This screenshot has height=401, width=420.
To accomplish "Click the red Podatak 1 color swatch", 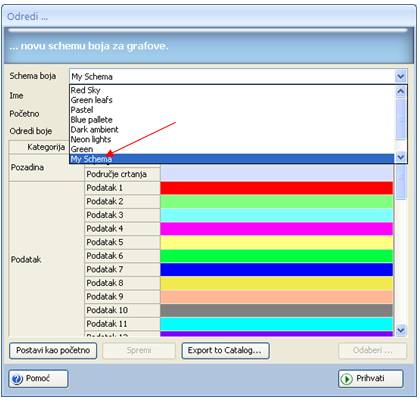I will [x=277, y=188].
